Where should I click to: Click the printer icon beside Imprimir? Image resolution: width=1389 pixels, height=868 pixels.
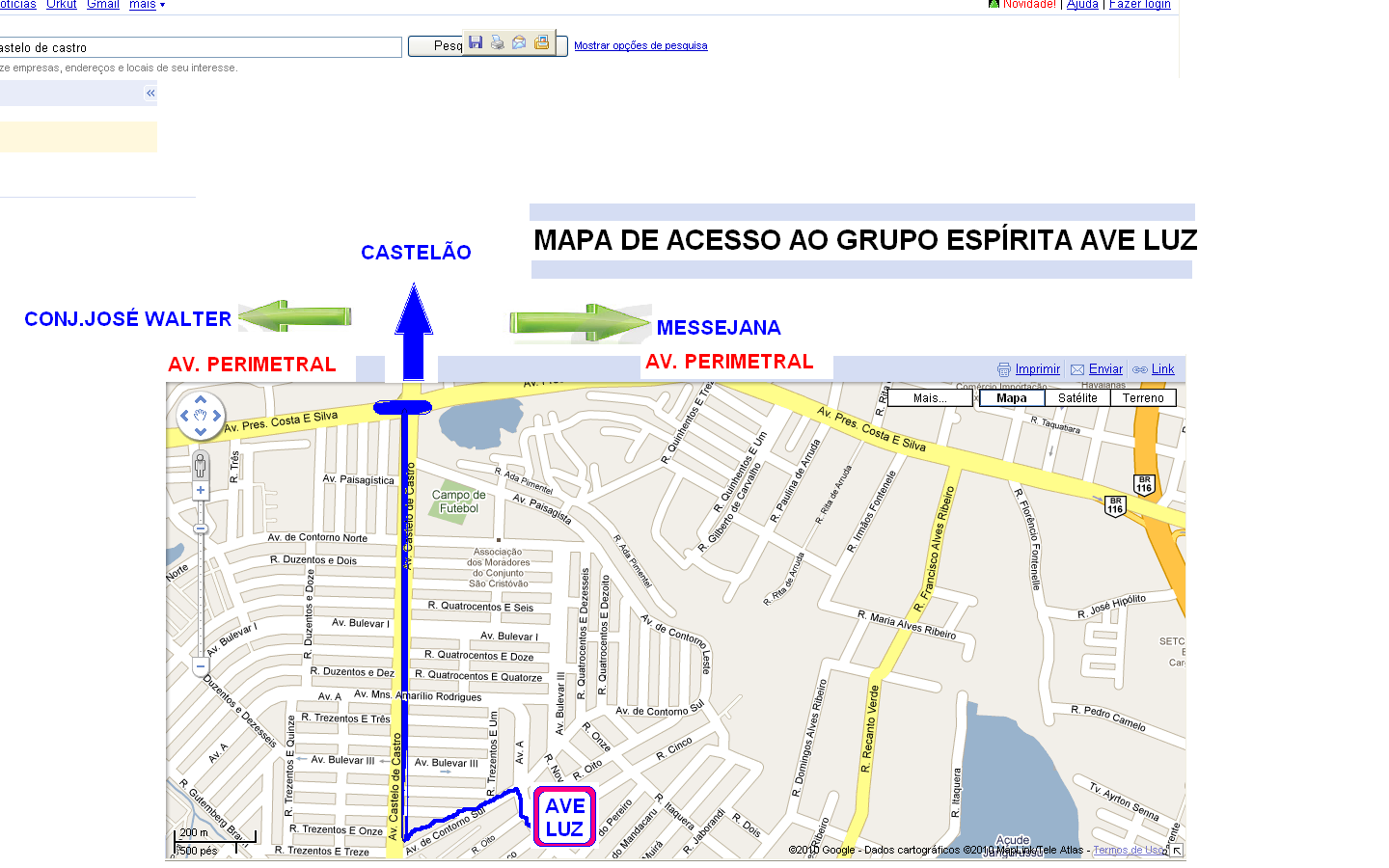click(x=1004, y=369)
